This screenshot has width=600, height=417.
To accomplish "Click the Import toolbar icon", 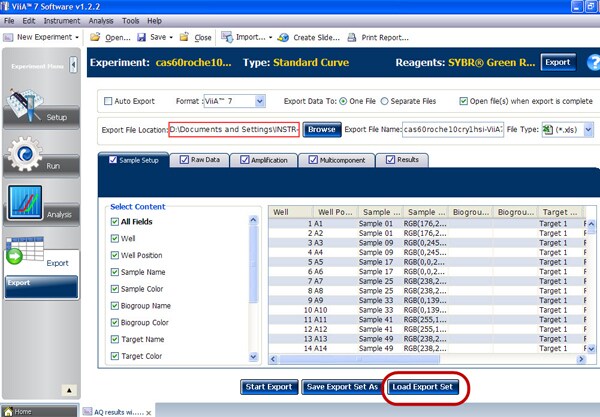I will 227,37.
